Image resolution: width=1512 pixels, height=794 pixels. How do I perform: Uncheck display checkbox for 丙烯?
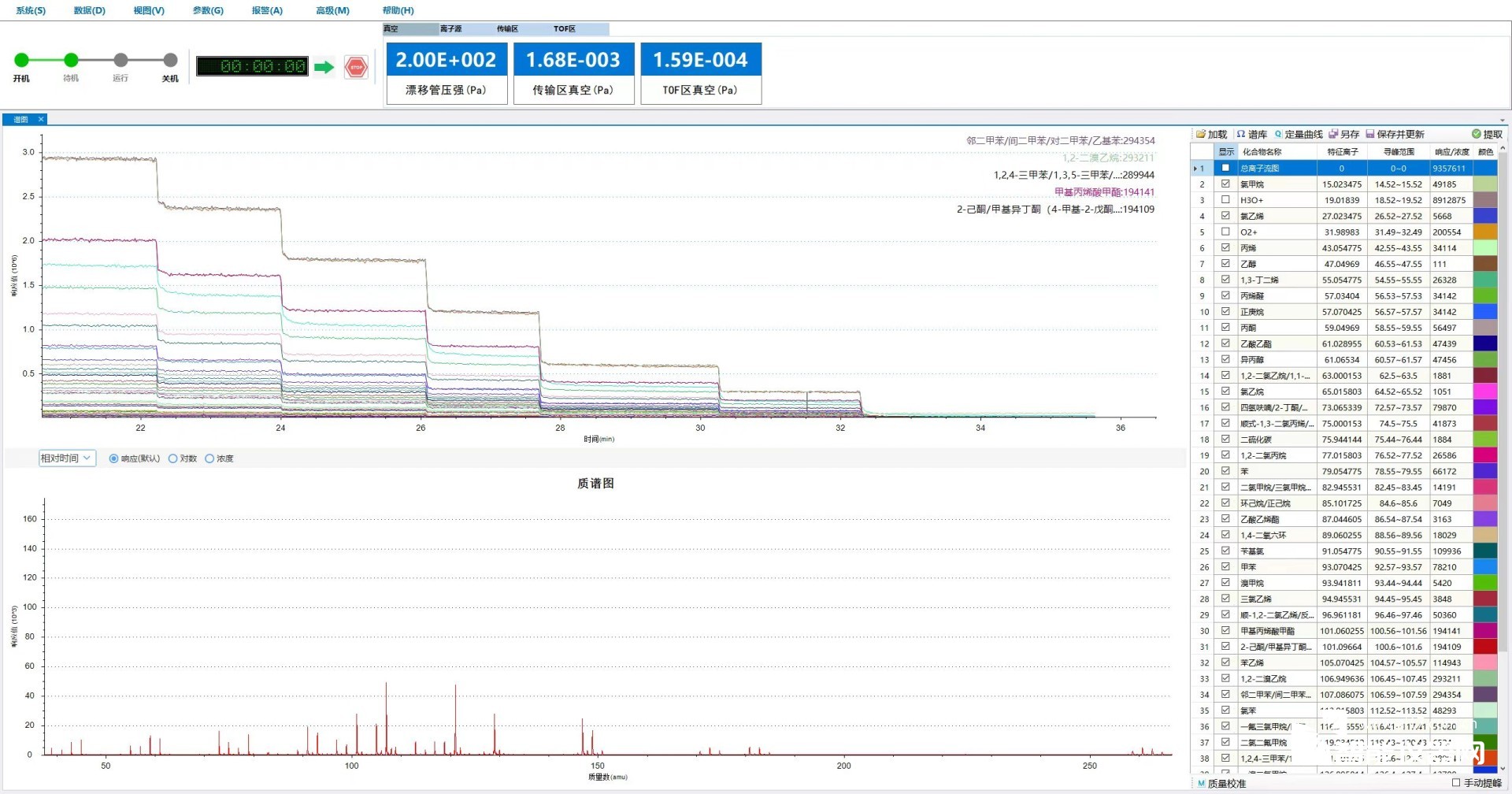[1225, 247]
